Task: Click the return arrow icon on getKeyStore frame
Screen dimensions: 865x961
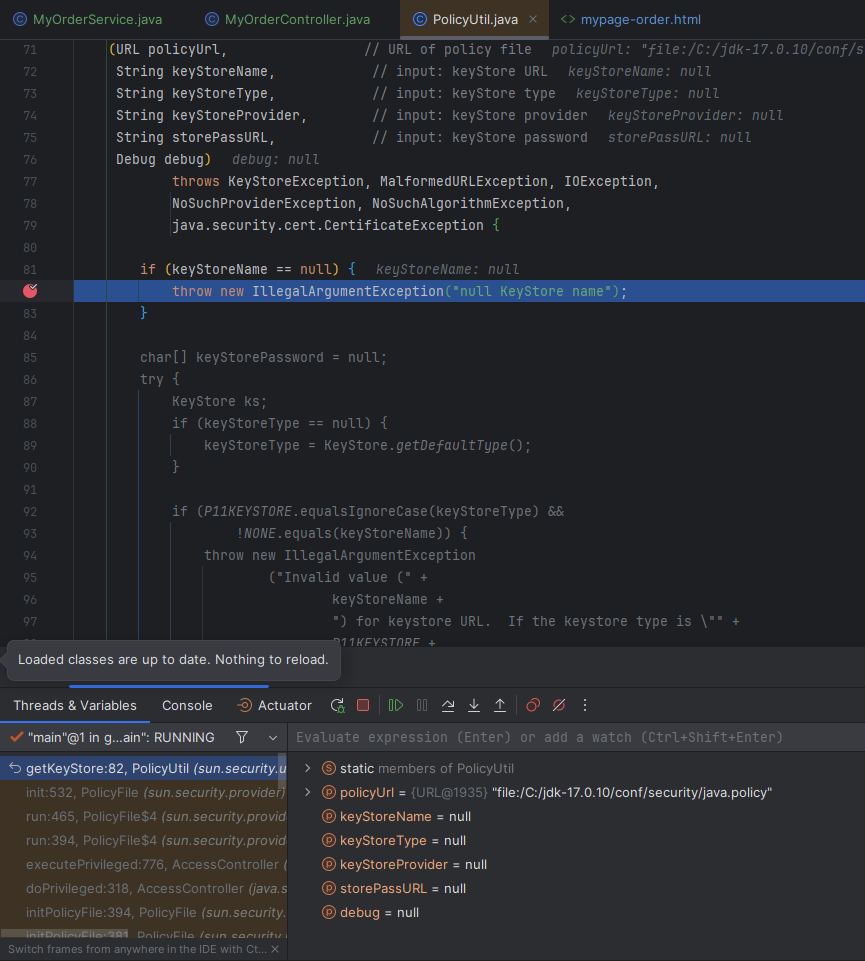Action: point(15,768)
